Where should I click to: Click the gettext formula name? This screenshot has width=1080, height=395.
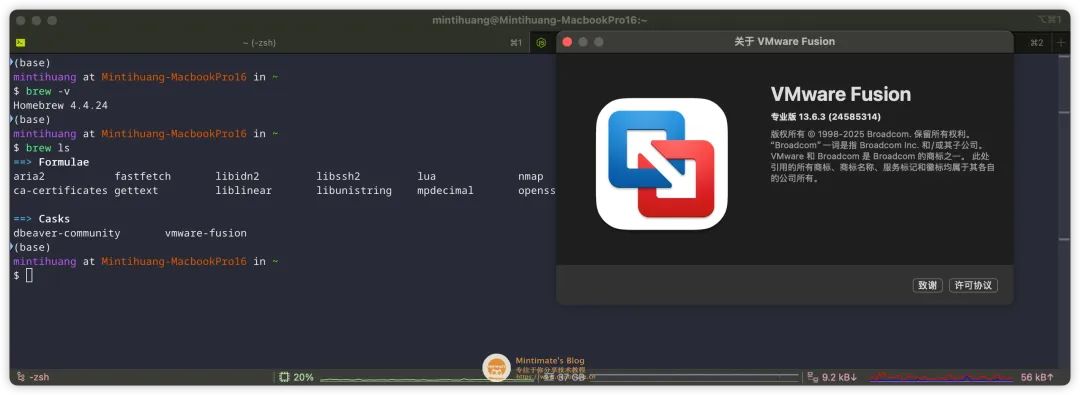136,190
